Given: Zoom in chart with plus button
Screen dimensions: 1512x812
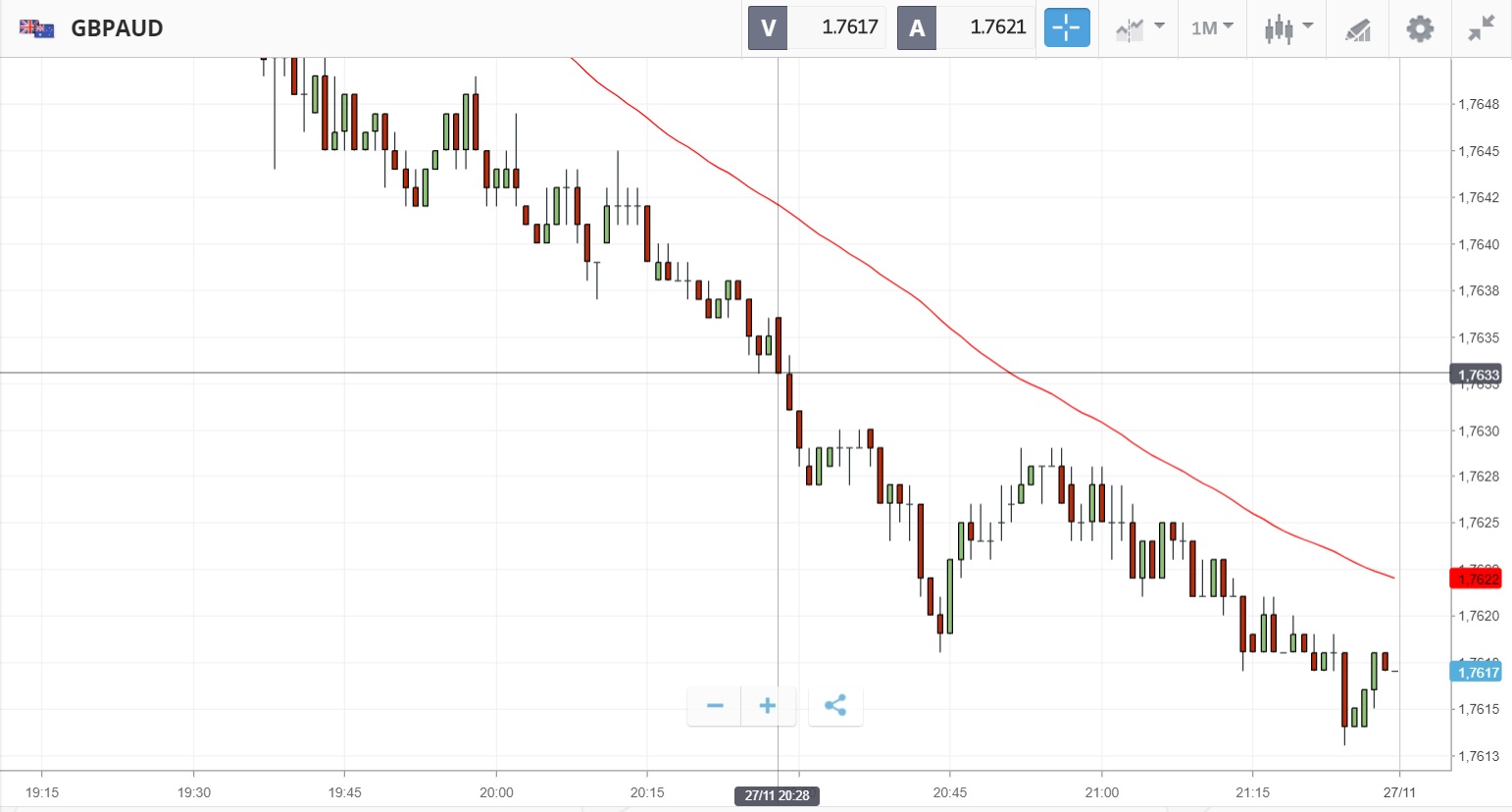Looking at the screenshot, I should (768, 706).
